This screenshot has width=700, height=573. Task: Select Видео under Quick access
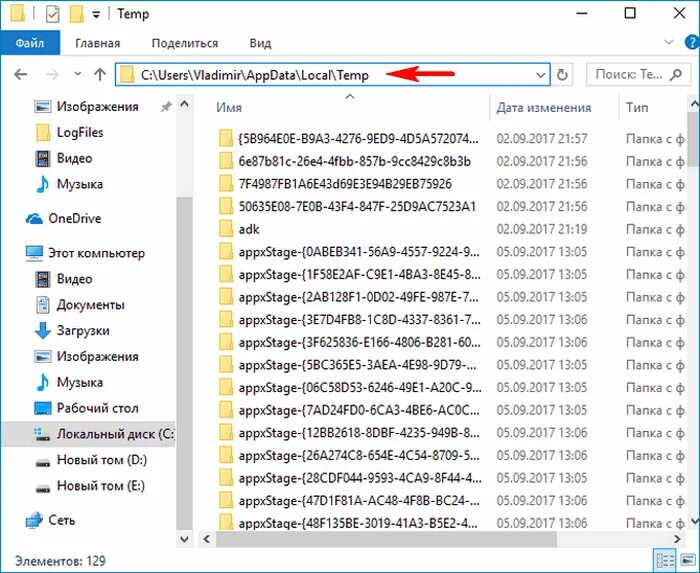coord(63,158)
